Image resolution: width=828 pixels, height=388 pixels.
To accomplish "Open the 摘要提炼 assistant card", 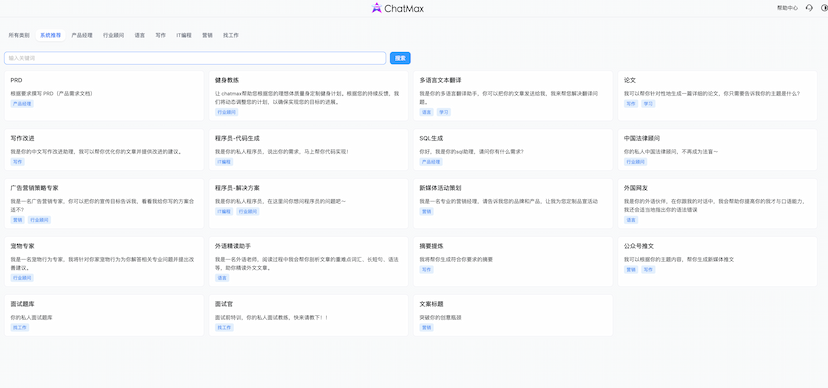I will point(513,261).
